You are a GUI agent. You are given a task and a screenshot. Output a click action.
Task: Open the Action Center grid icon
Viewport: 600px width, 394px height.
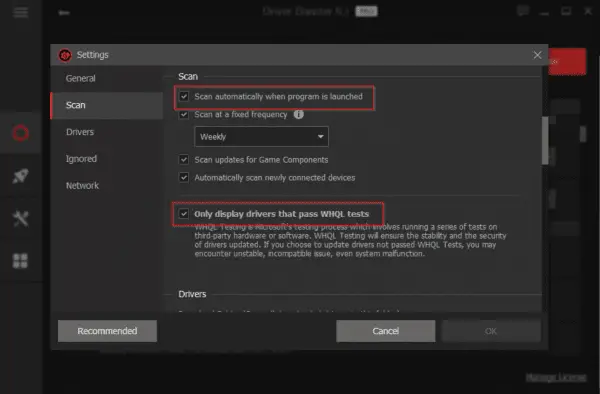[21, 261]
